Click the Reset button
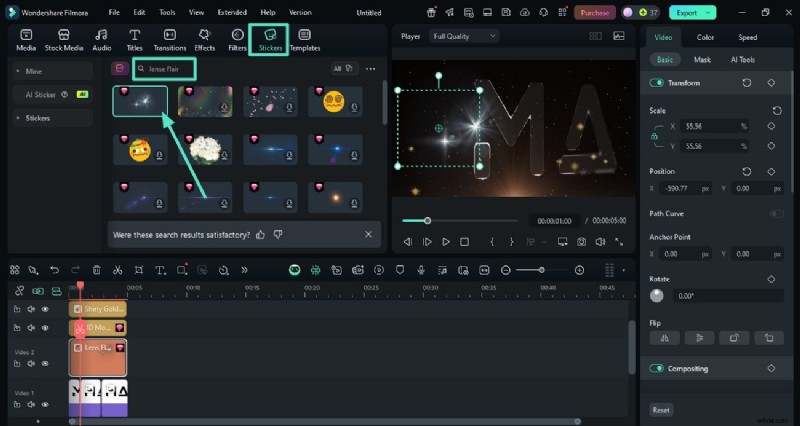 [661, 410]
